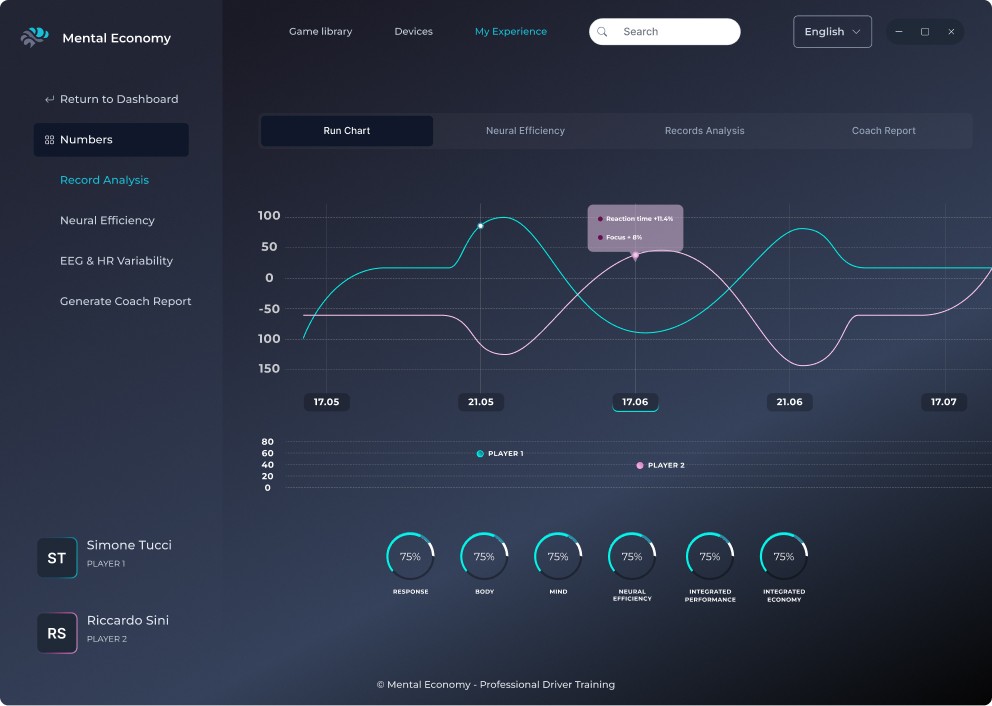Switch to the Run Chart tab
Screen dimensions: 992x706
(347, 131)
